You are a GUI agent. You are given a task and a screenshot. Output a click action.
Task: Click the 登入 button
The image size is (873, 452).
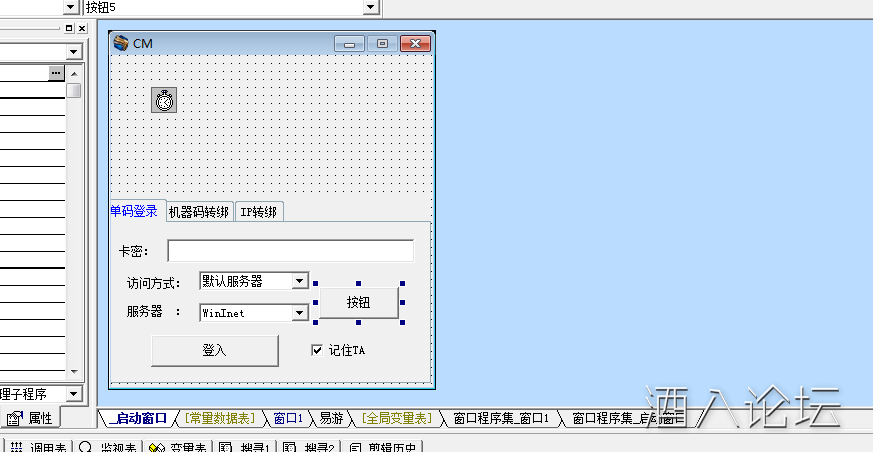tap(214, 350)
